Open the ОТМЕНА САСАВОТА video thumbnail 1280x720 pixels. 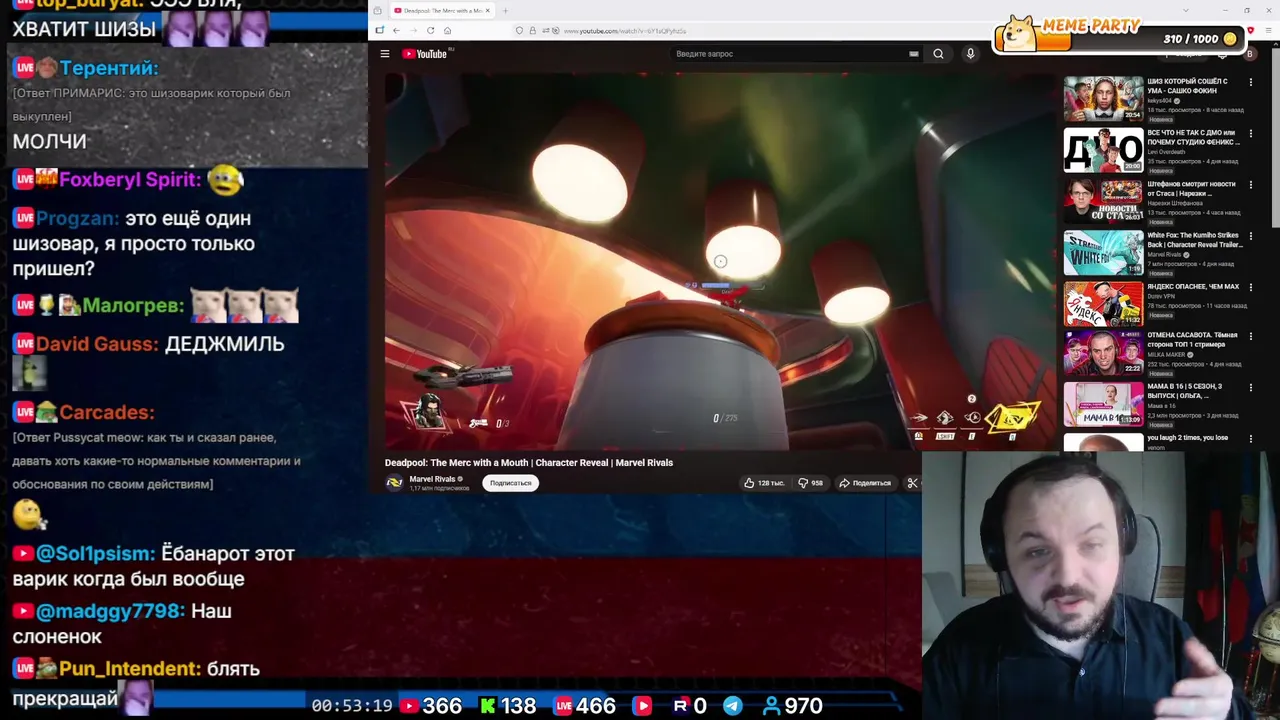(x=1103, y=354)
